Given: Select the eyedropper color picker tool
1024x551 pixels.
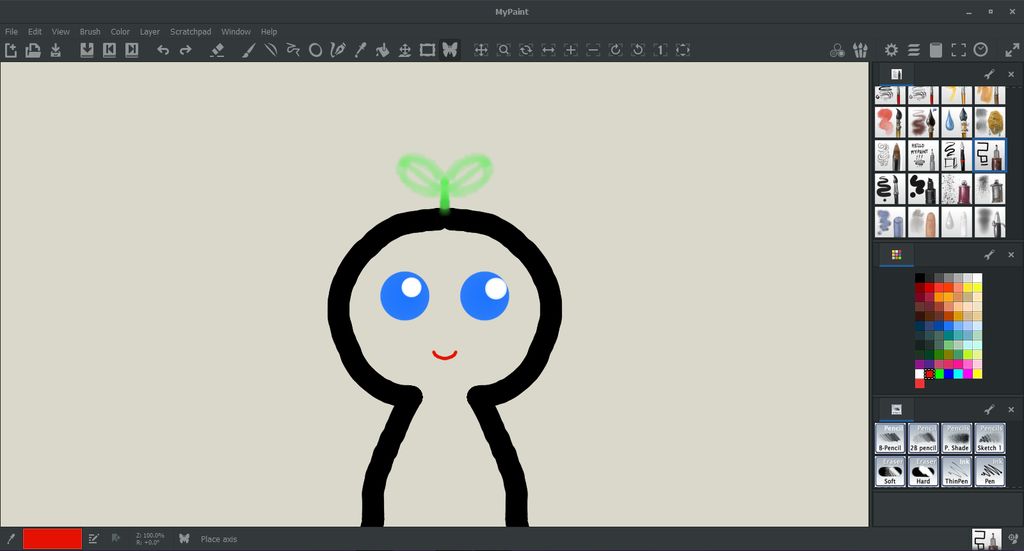Looking at the screenshot, I should pyautogui.click(x=360, y=50).
